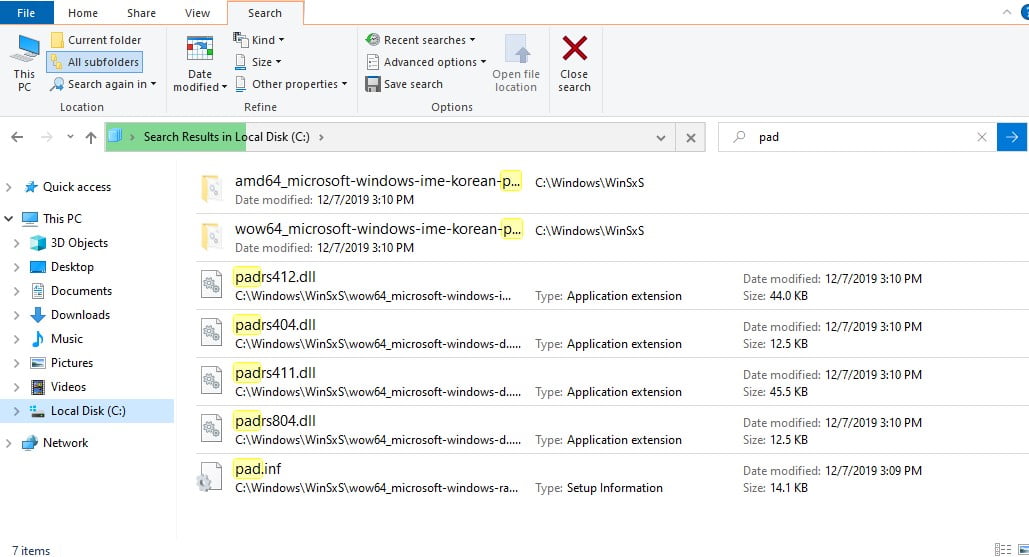
Task: Switch to the Share tab
Action: (x=141, y=13)
